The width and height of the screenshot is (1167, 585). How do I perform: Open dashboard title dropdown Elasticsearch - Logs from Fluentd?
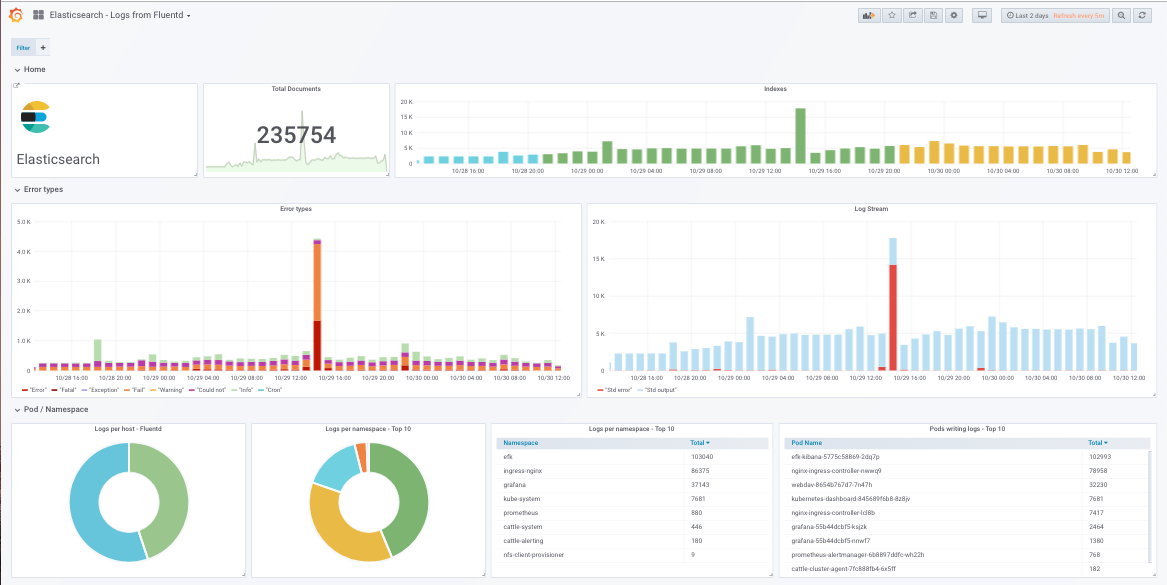(x=120, y=15)
